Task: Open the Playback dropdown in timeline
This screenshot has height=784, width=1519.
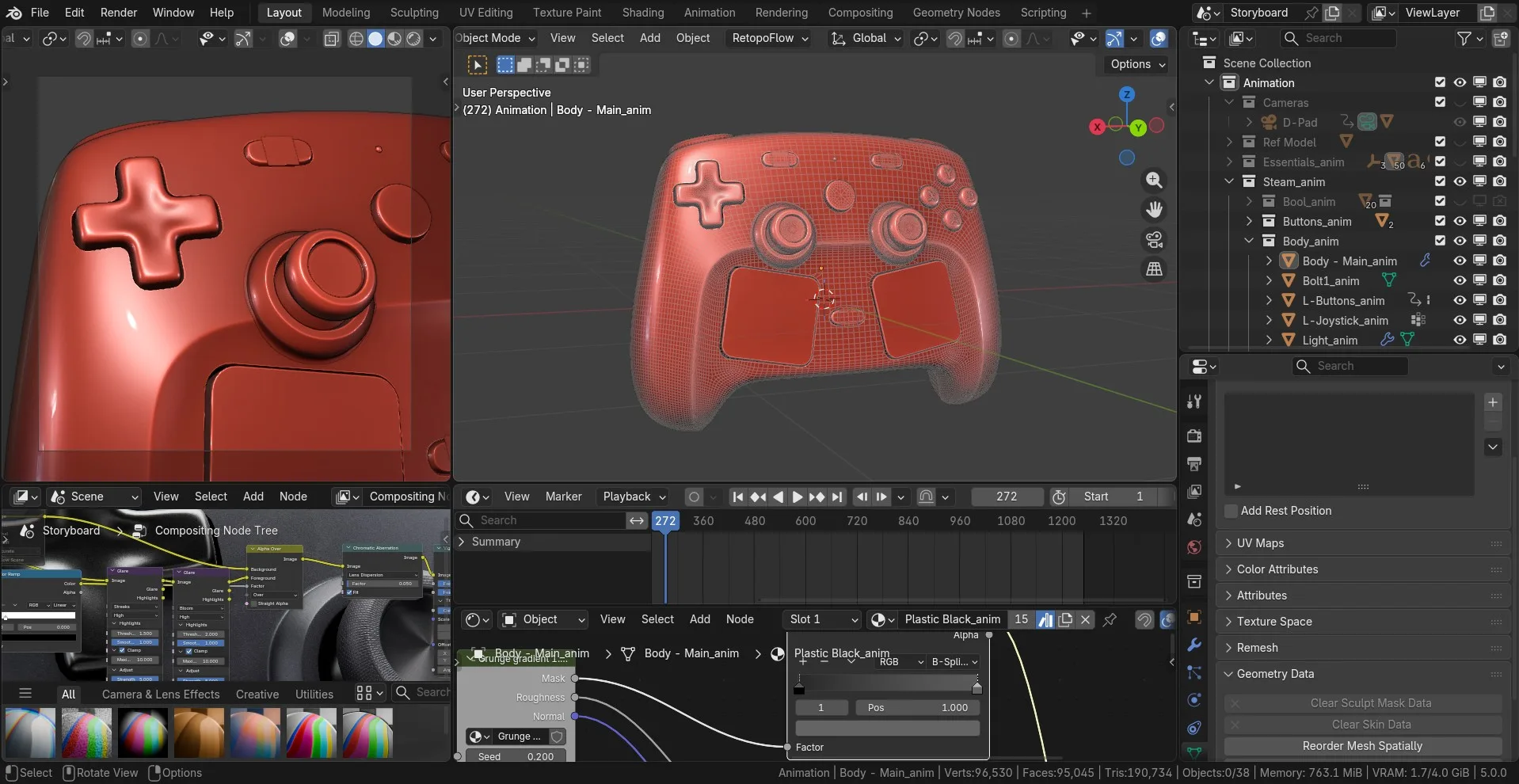Action: (x=634, y=497)
